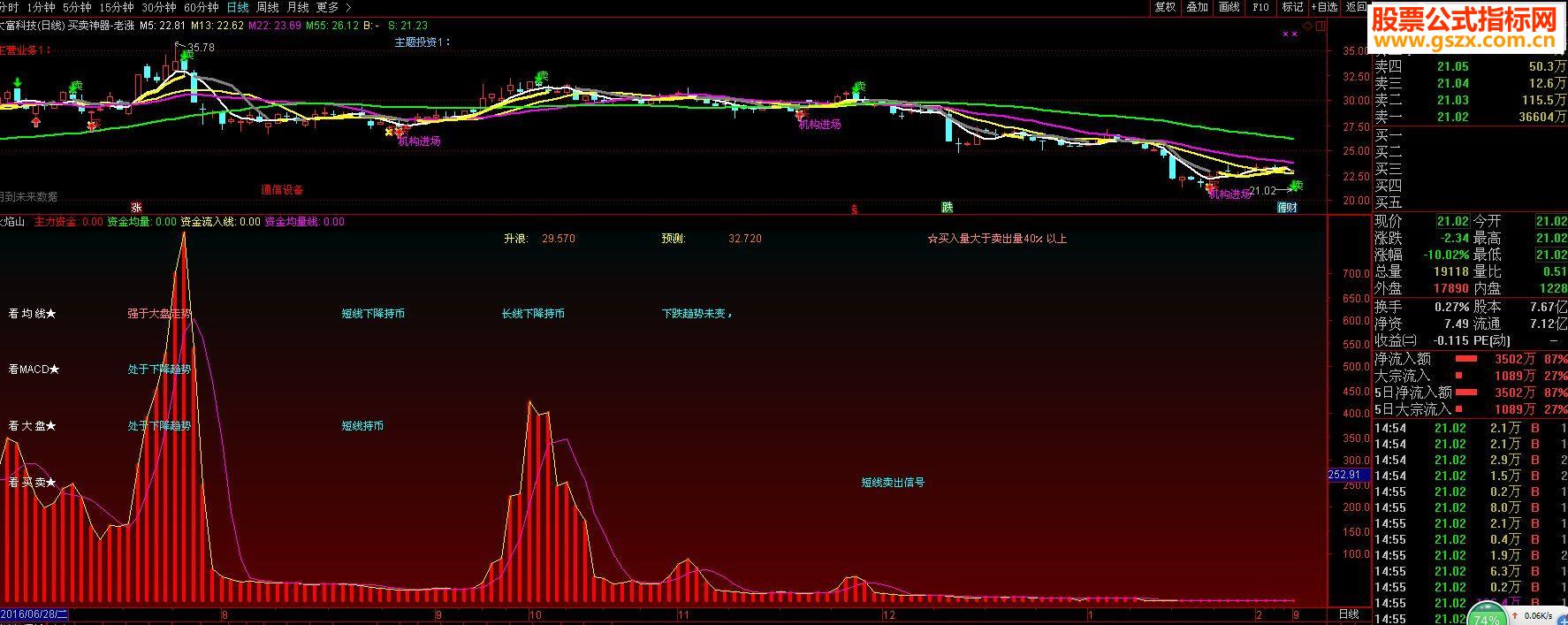
Task: Click the 净流入额 3502万 row
Action: tap(1470, 359)
